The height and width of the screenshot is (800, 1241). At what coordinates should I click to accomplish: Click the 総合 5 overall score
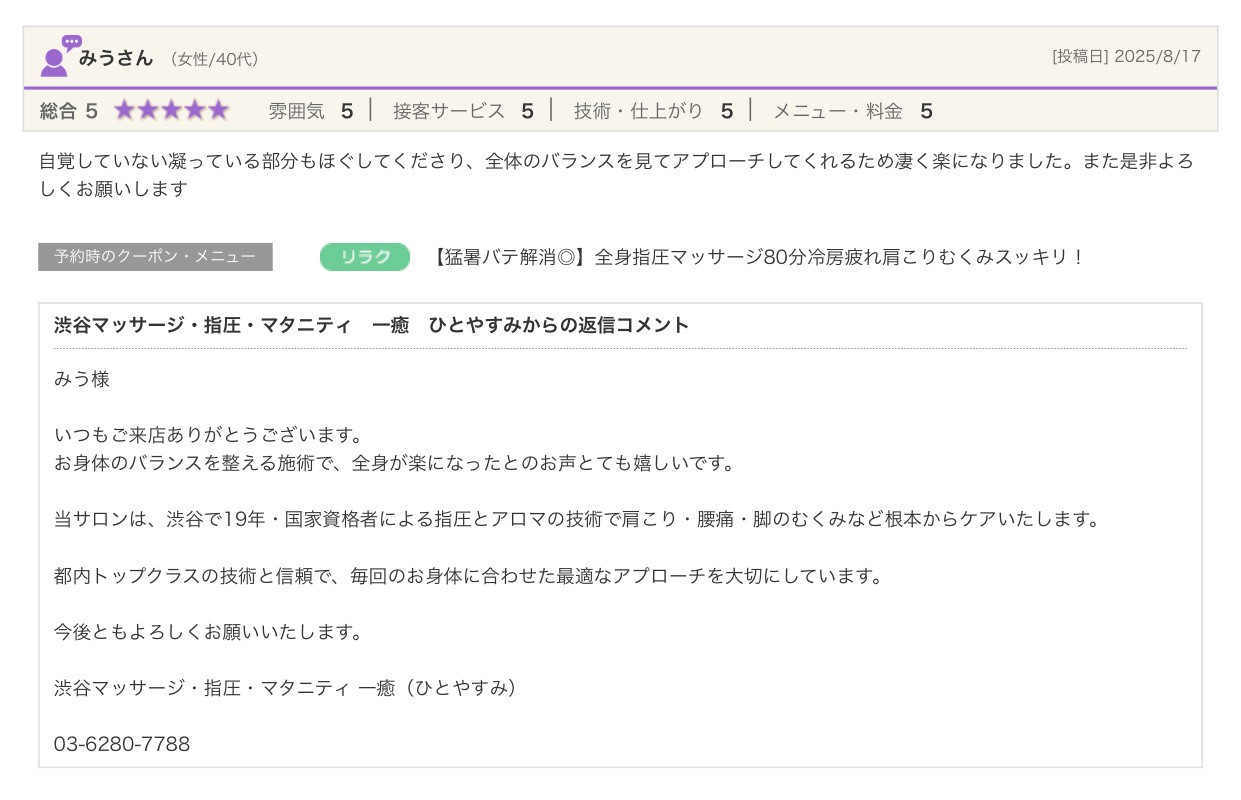69,111
